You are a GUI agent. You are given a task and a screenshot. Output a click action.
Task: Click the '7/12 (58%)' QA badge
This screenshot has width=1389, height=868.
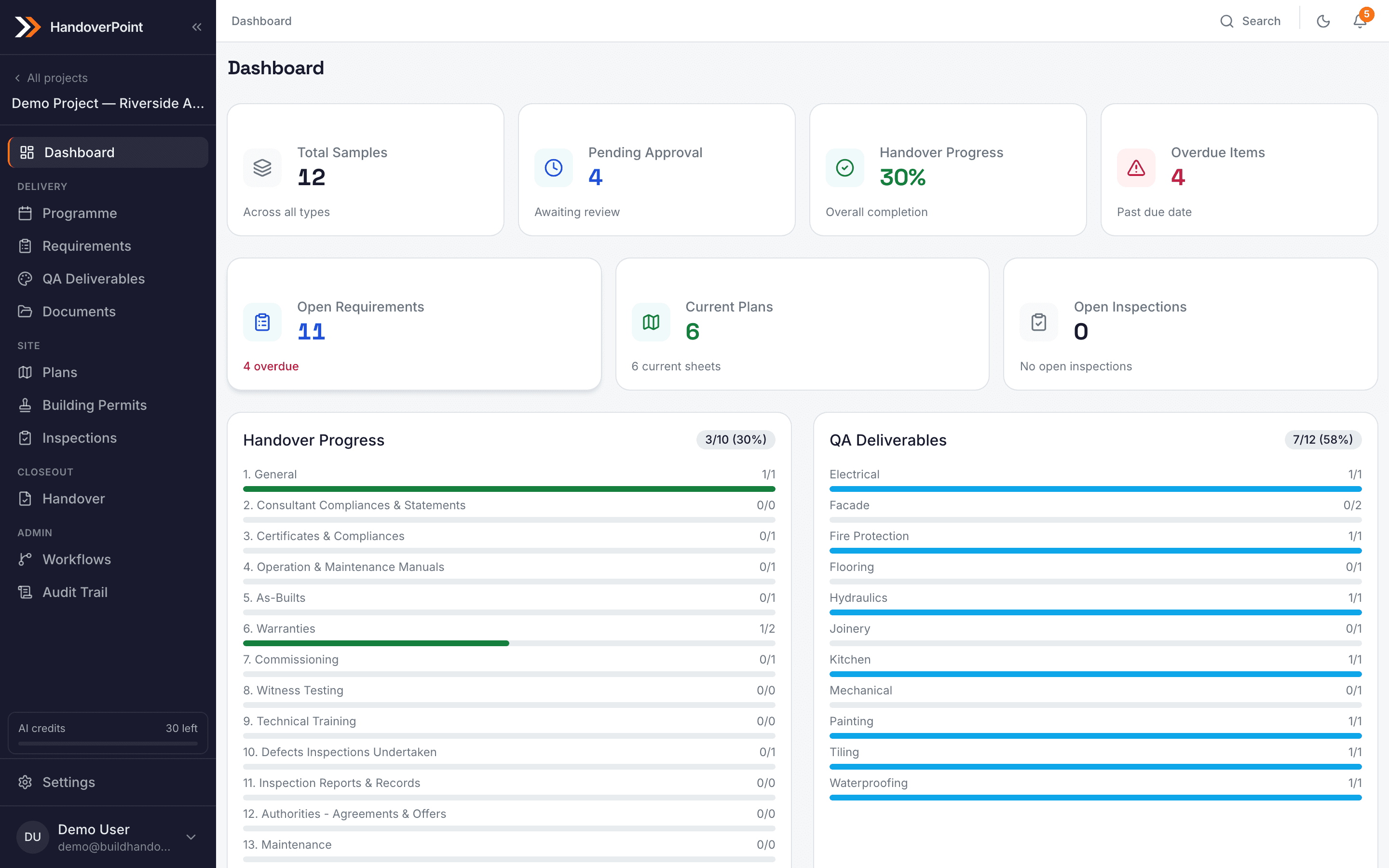[x=1322, y=440]
